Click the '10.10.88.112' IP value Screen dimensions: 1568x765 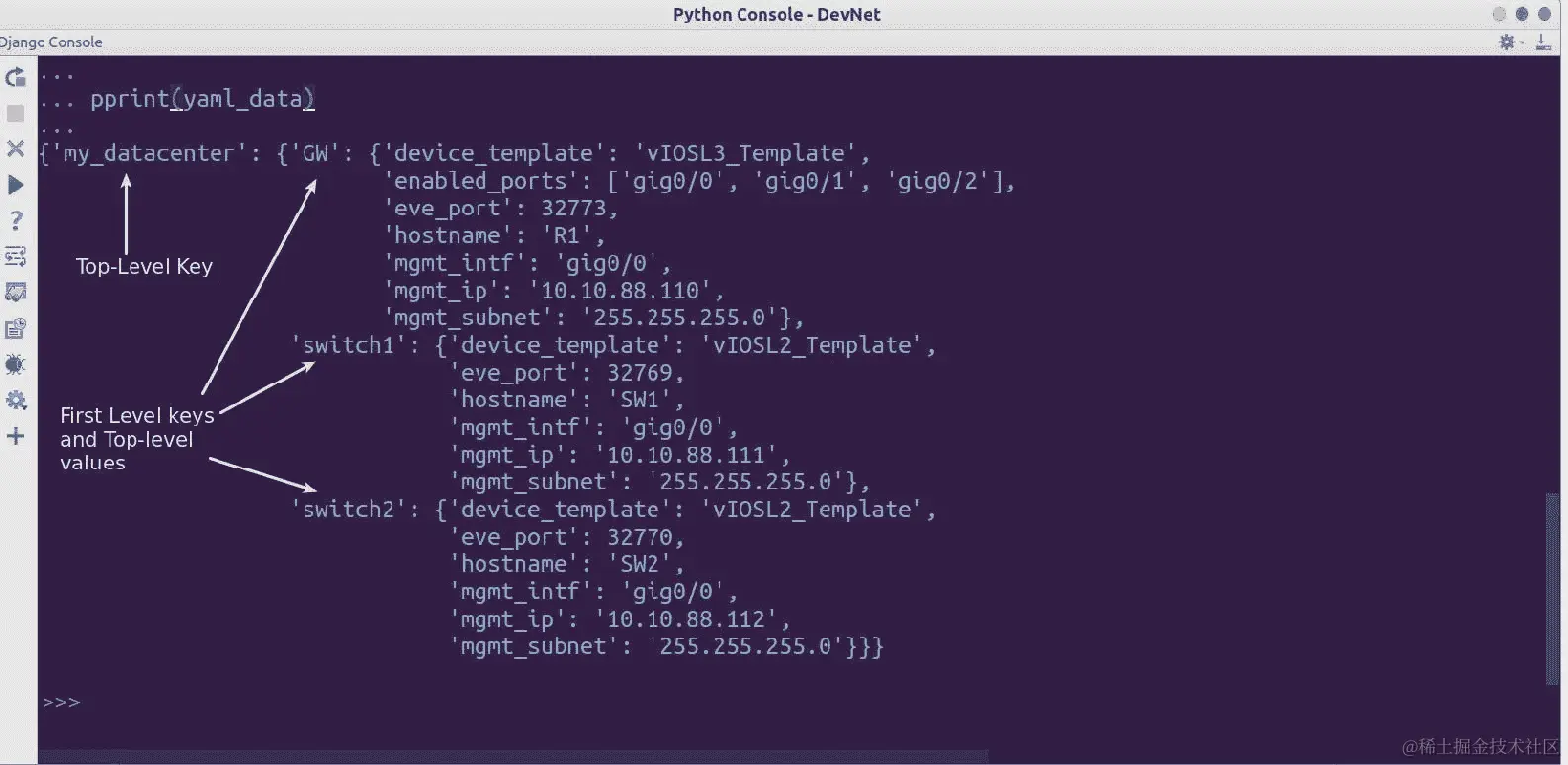(x=686, y=619)
